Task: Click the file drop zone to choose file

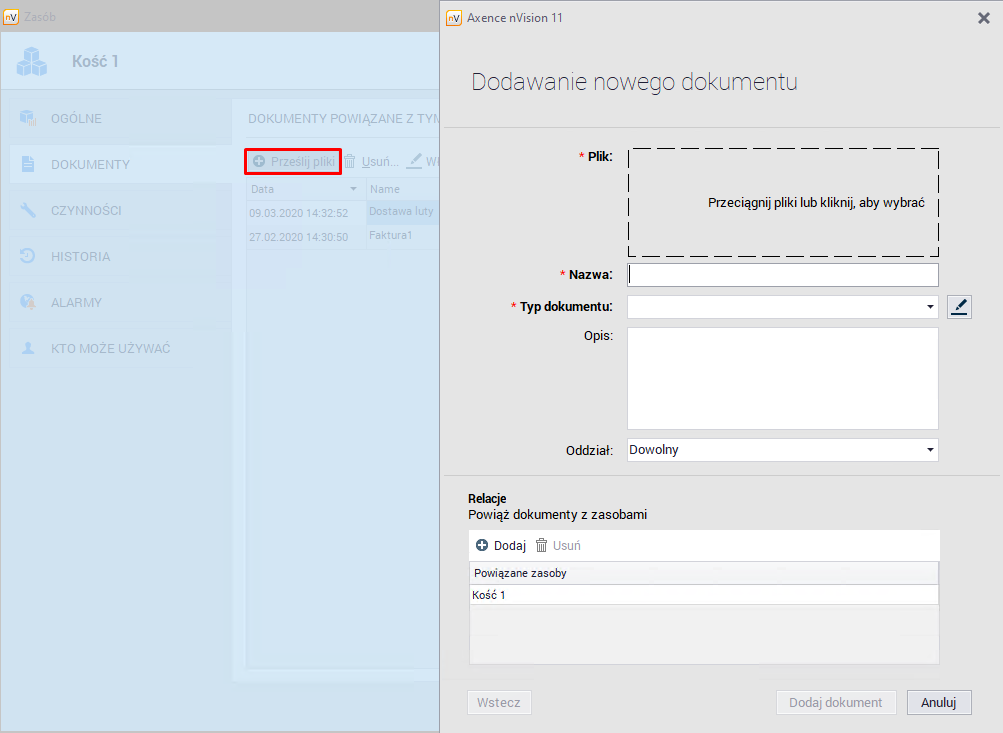Action: coord(782,202)
